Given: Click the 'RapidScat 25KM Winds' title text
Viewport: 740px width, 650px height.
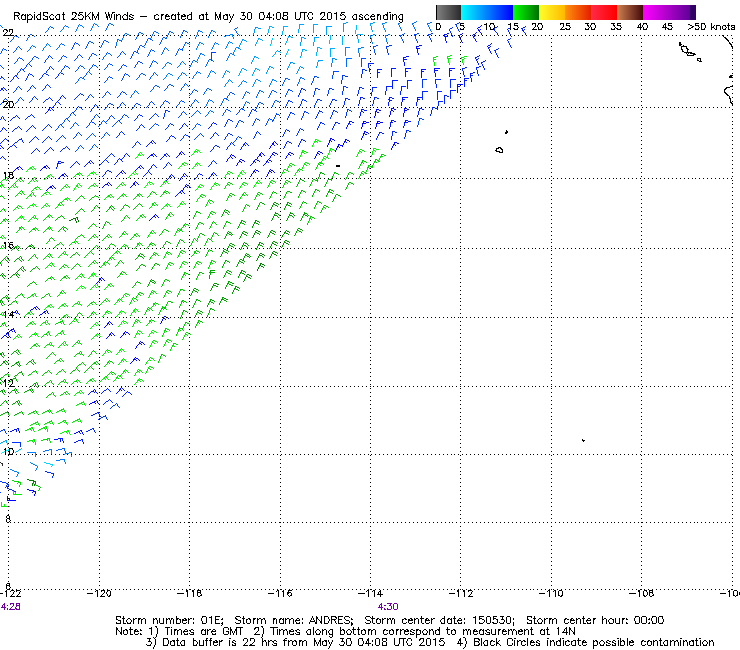Looking at the screenshot, I should [x=74, y=16].
